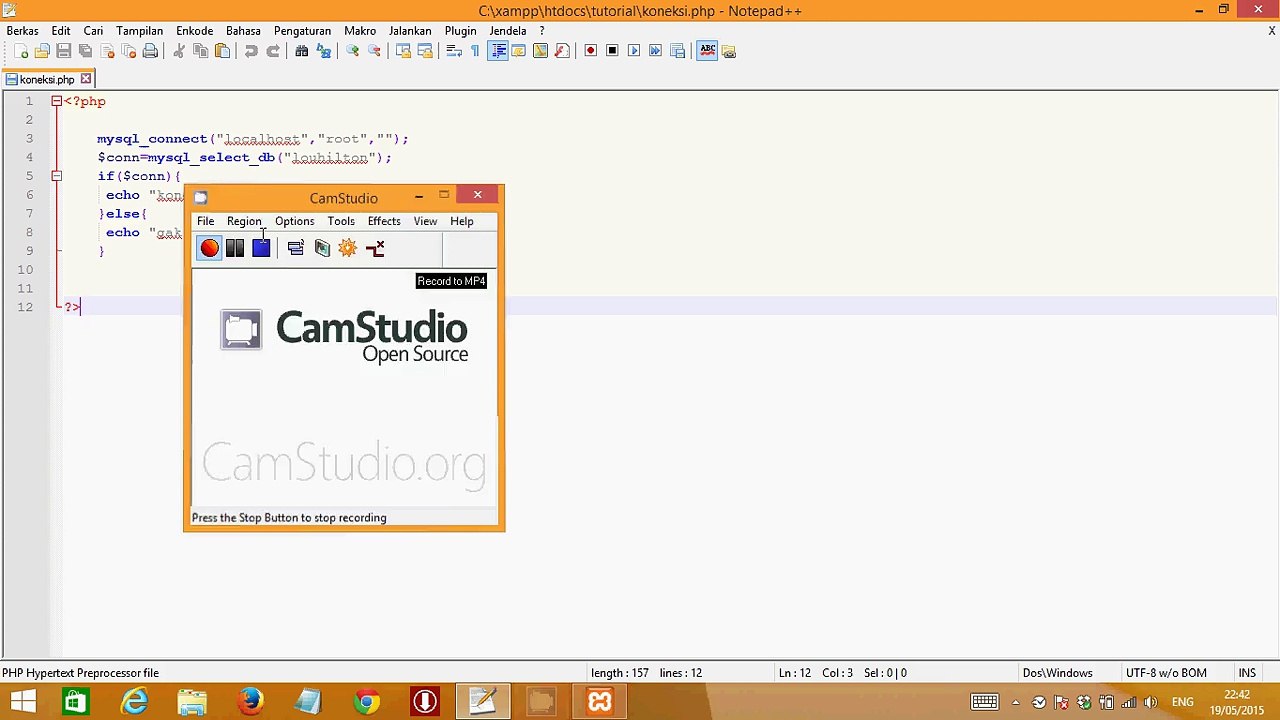Toggle Synchronize Horizontal Scrolling icon
Viewport: 1280px width, 720px height.
(425, 51)
